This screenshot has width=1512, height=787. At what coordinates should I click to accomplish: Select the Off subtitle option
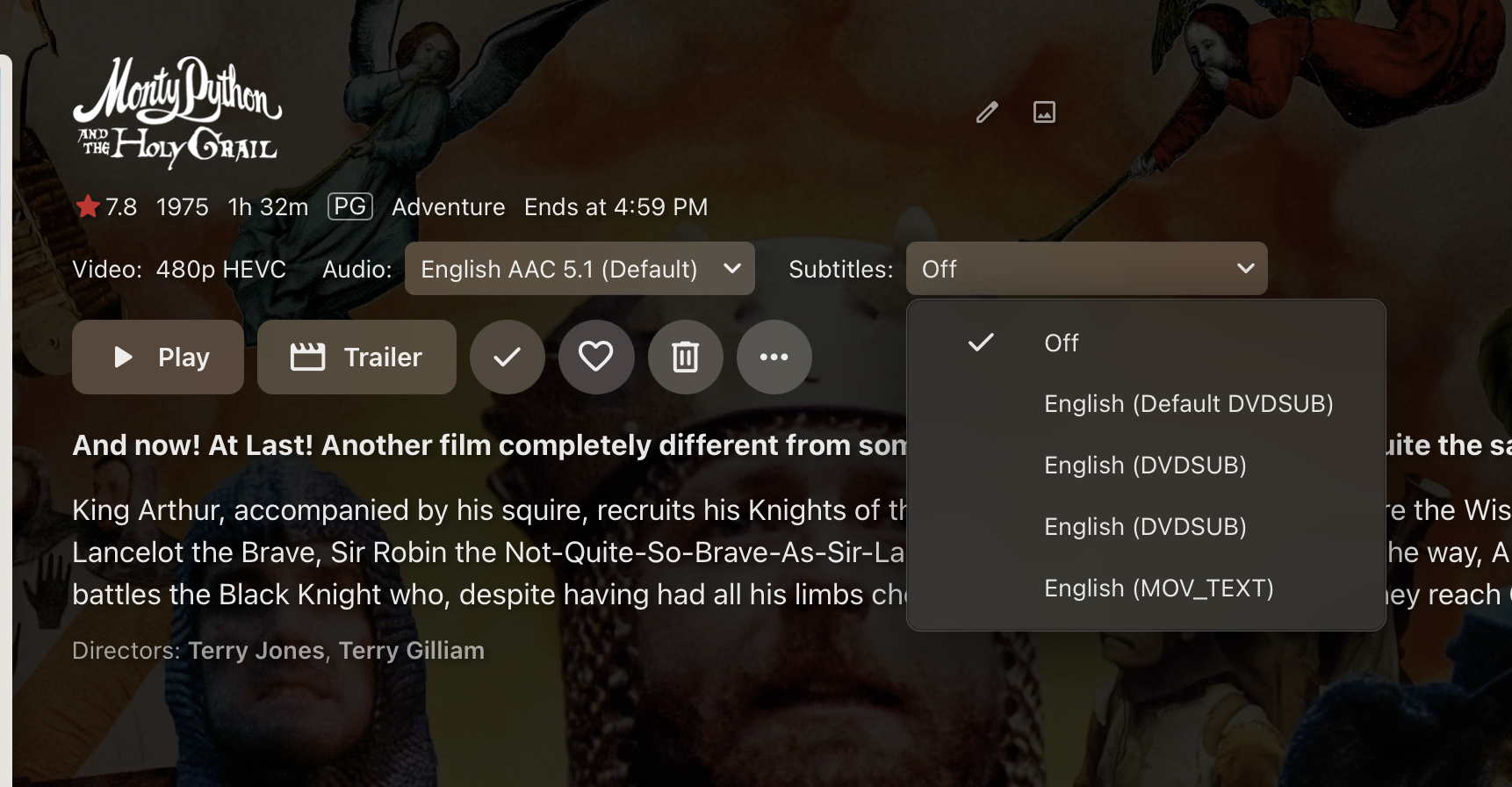(1062, 343)
